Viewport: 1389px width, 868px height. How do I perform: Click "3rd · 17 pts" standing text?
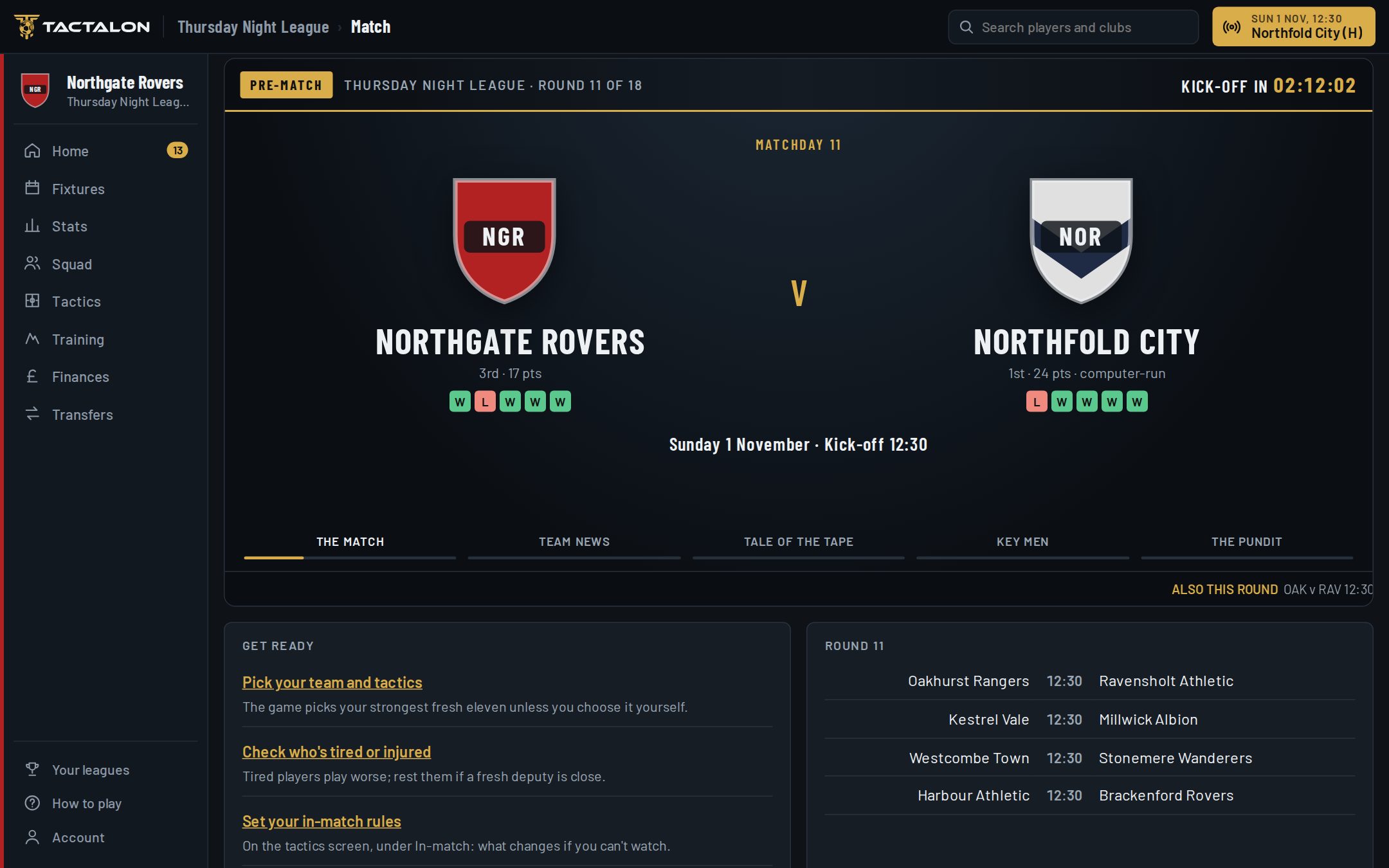(510, 374)
